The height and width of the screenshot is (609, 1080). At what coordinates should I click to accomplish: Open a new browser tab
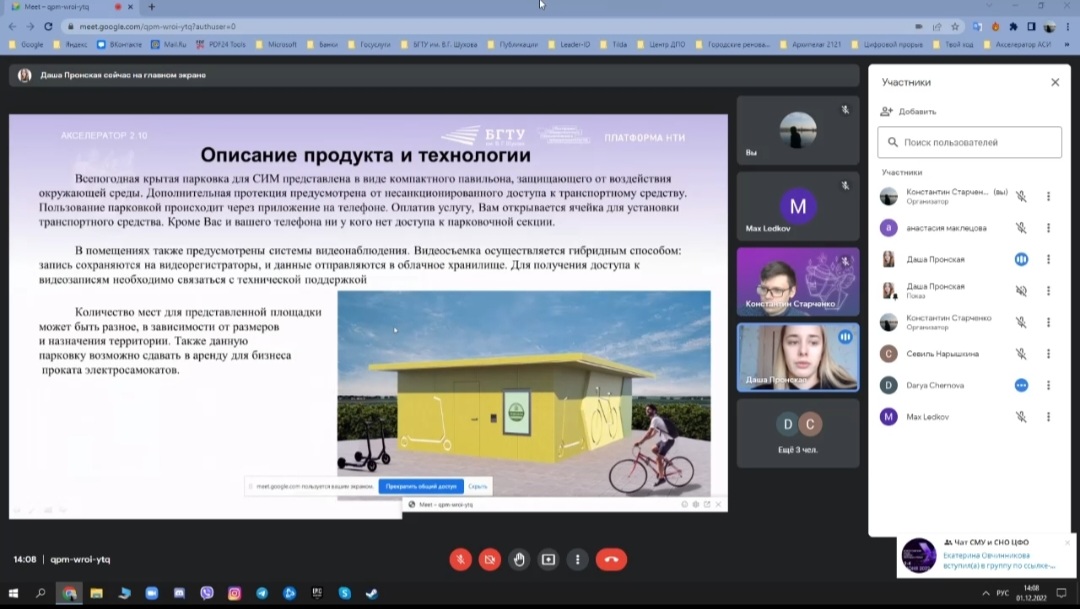(152, 7)
